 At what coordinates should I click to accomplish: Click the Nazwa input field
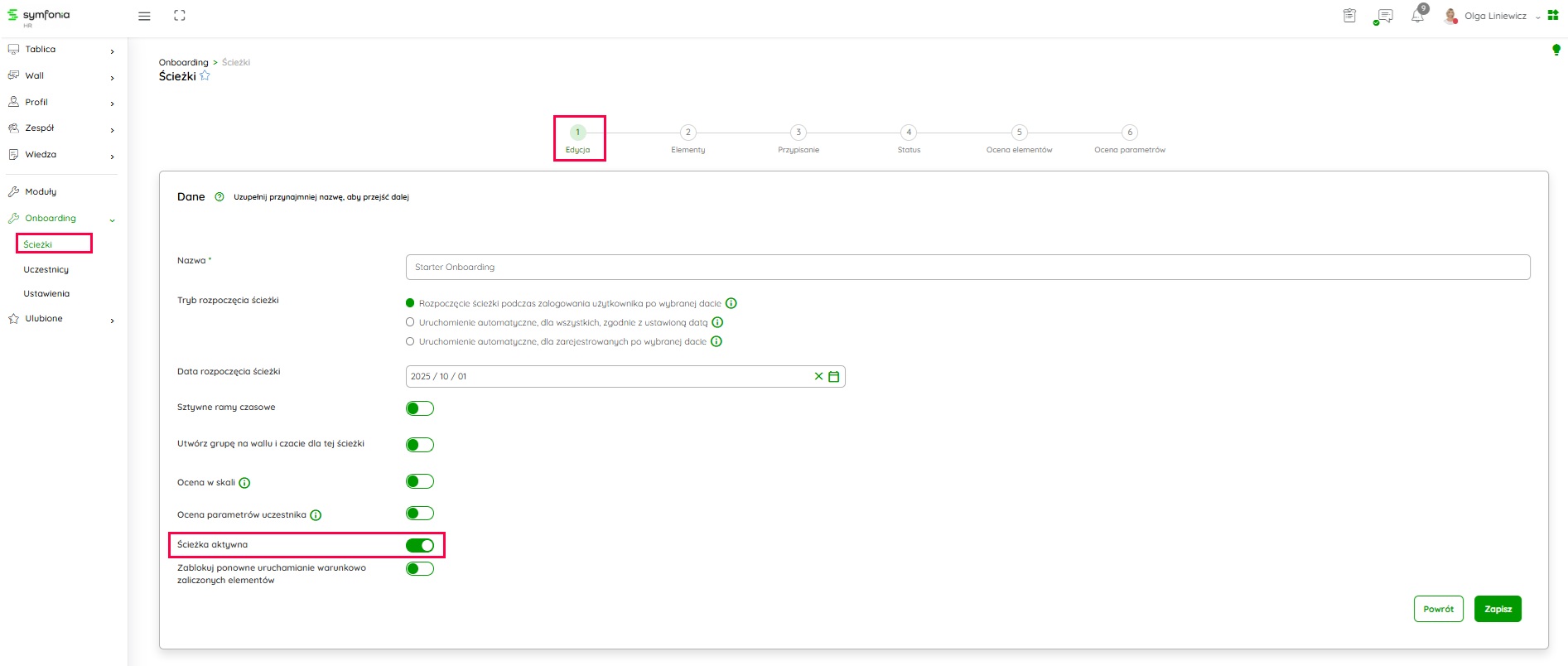[967, 267]
